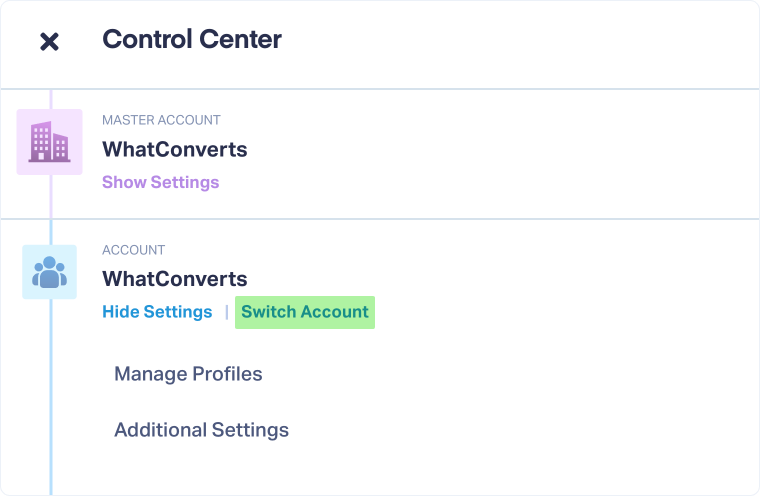Close the Control Center panel
Image resolution: width=760 pixels, height=496 pixels.
pos(49,41)
